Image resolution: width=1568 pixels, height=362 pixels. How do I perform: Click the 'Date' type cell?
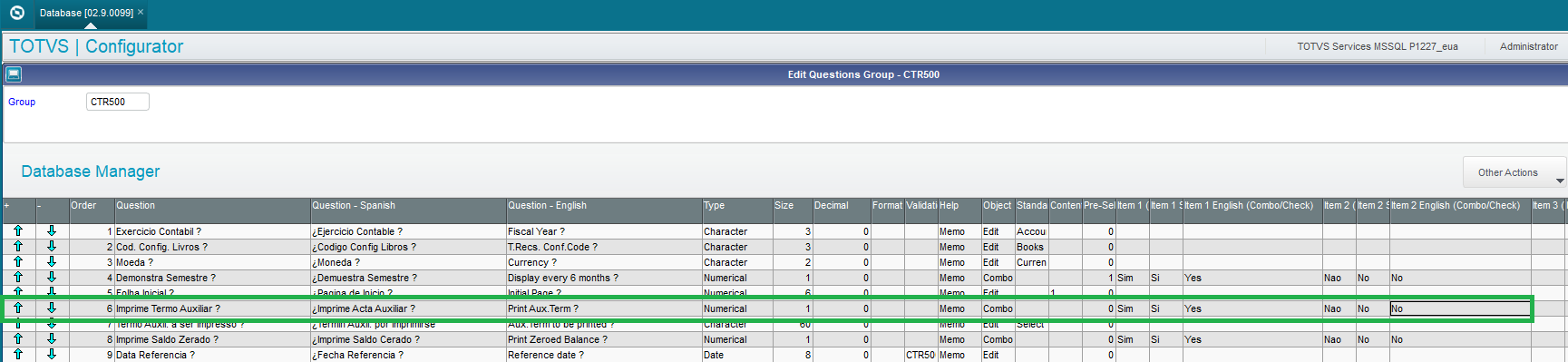737,355
